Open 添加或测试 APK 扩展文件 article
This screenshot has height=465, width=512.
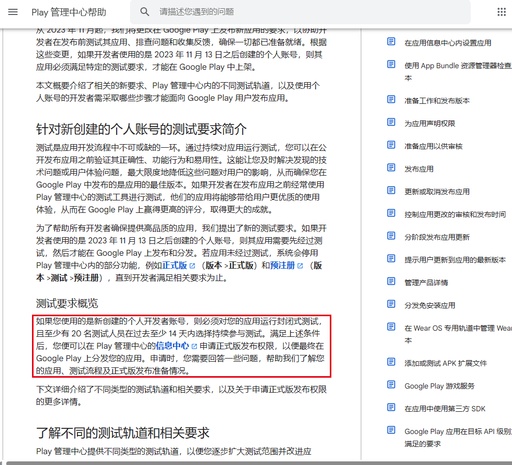pos(446,363)
